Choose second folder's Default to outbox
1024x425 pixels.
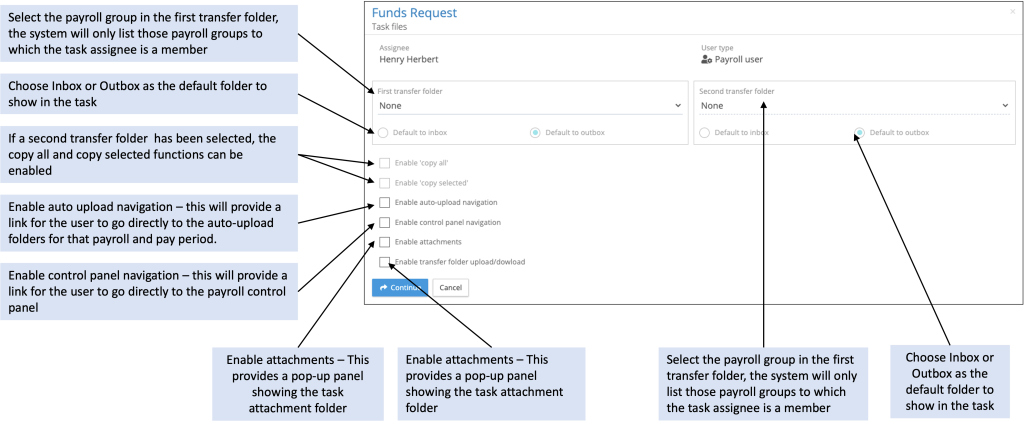pos(860,133)
